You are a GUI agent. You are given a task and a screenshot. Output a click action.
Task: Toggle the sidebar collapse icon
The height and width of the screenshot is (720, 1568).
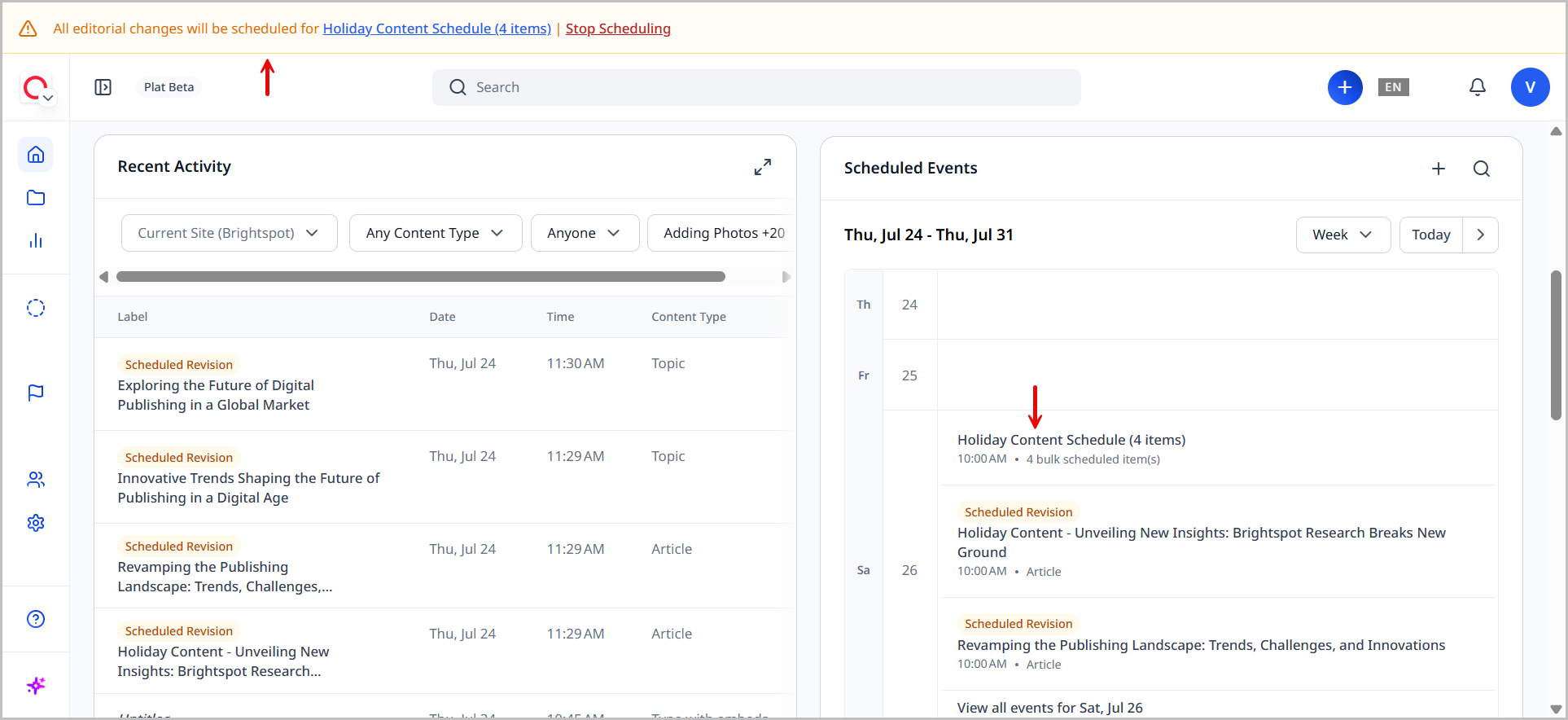103,87
